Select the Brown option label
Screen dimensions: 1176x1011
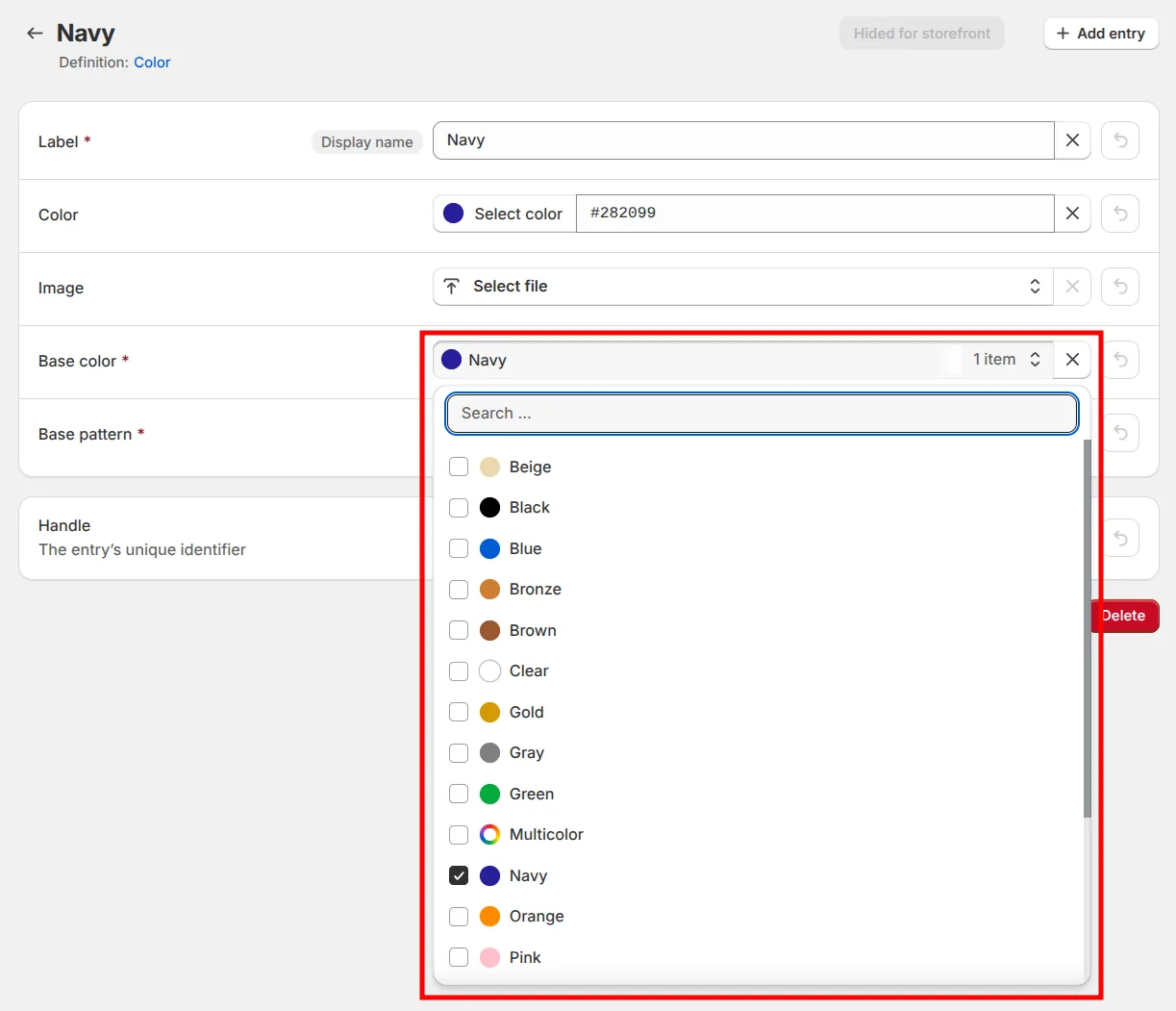[x=533, y=630]
